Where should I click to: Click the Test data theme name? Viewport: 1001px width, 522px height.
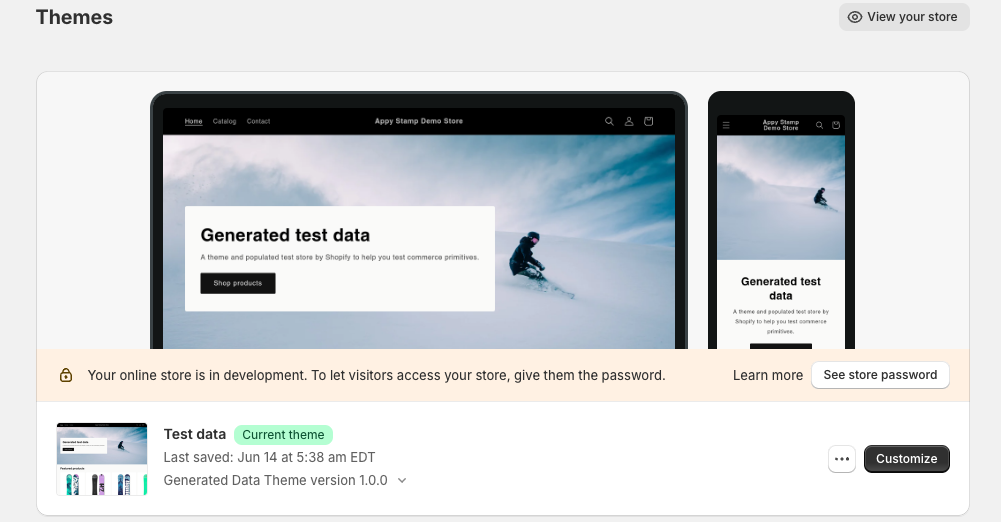[195, 435]
